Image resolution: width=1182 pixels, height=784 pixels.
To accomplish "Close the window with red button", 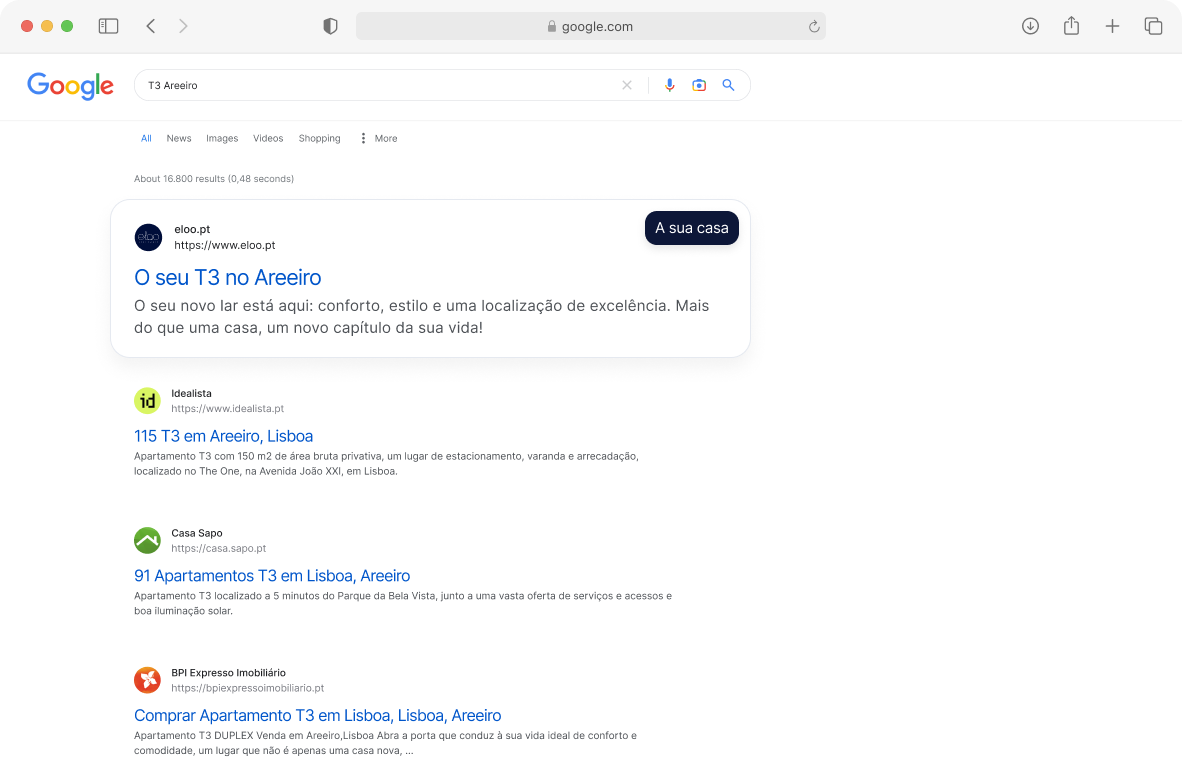I will (26, 26).
